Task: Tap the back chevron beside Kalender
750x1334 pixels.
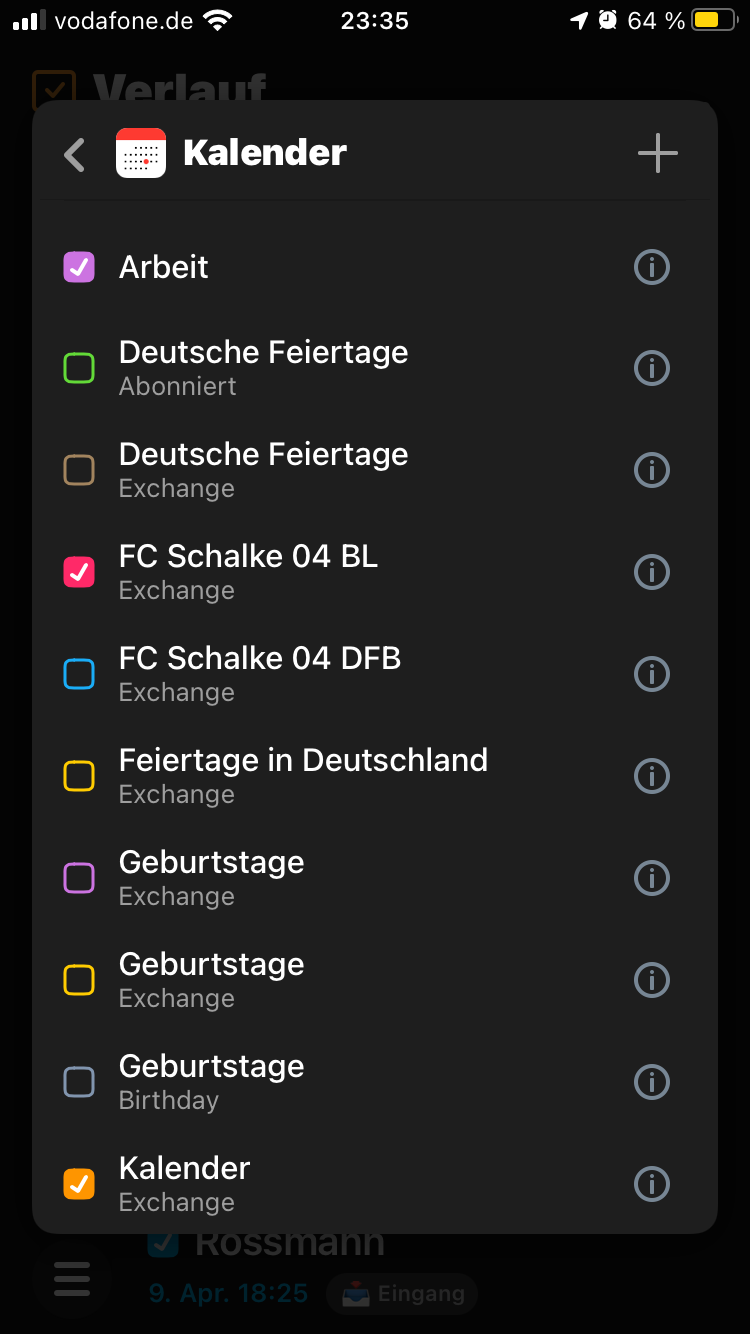Action: [x=74, y=154]
